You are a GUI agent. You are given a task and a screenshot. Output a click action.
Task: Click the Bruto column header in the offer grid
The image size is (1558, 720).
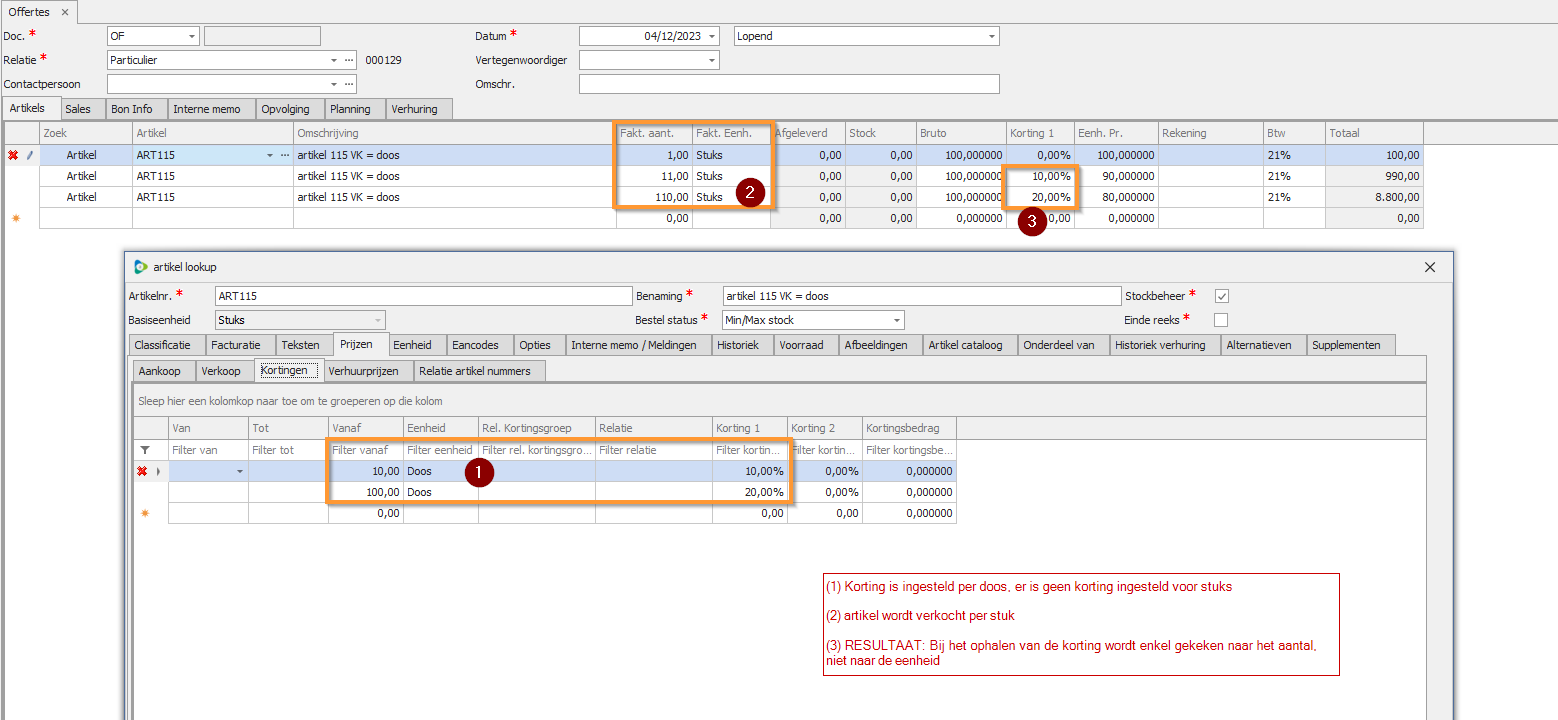coord(961,133)
